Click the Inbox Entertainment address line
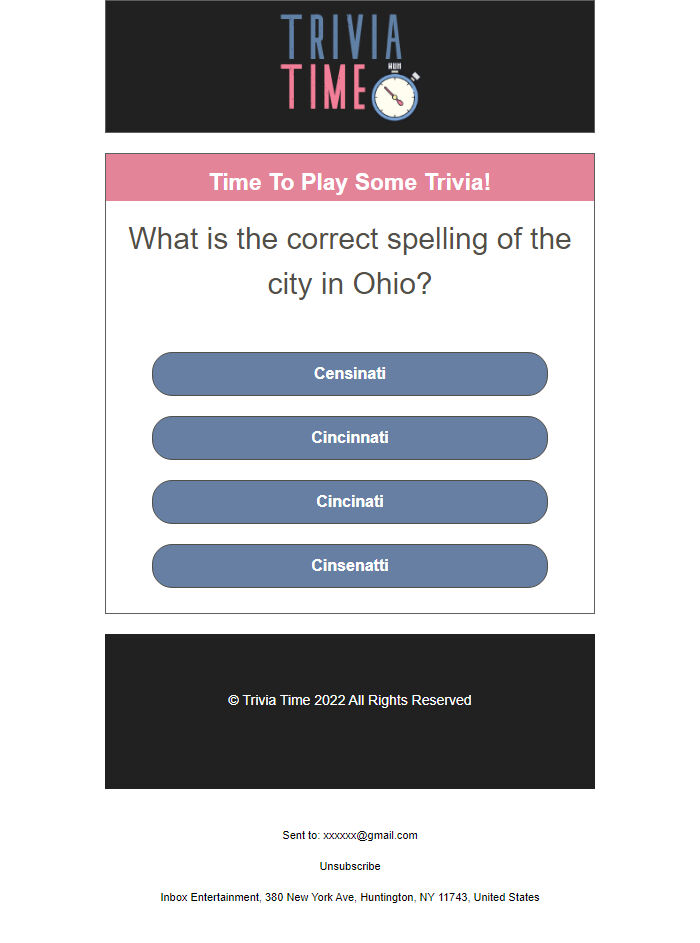700x943 pixels. point(349,897)
